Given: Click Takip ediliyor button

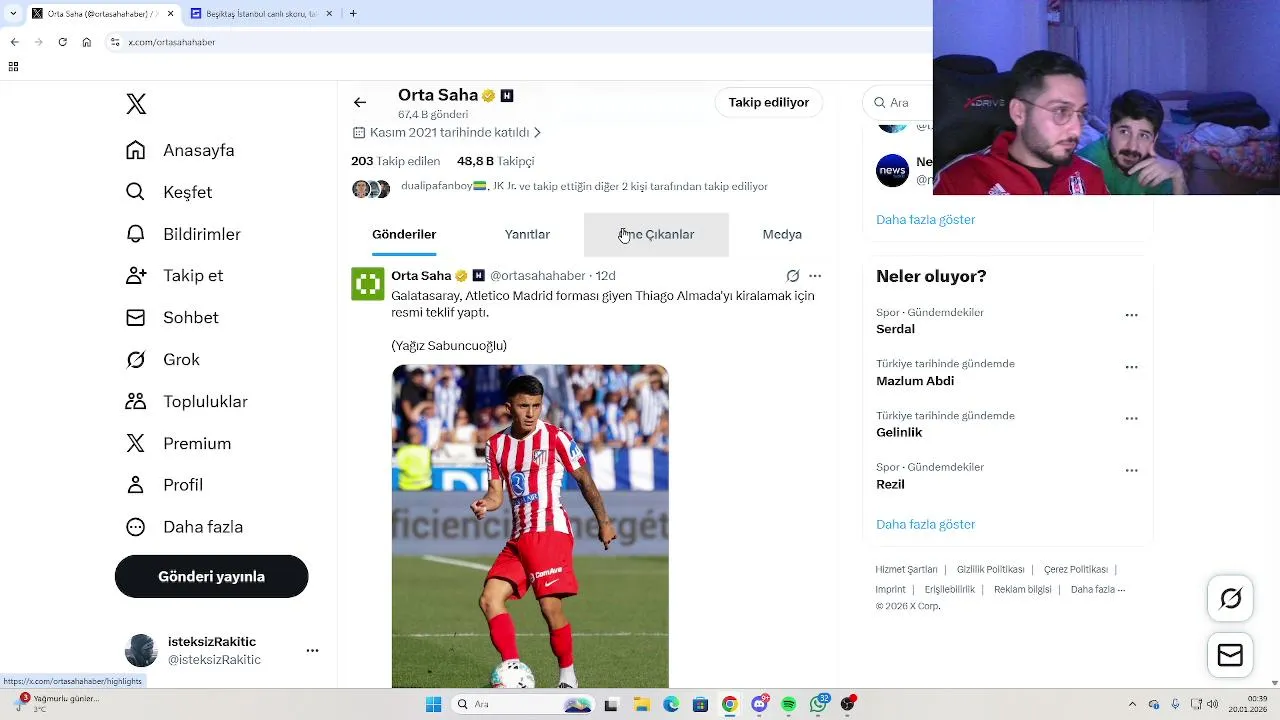Looking at the screenshot, I should click(x=769, y=102).
